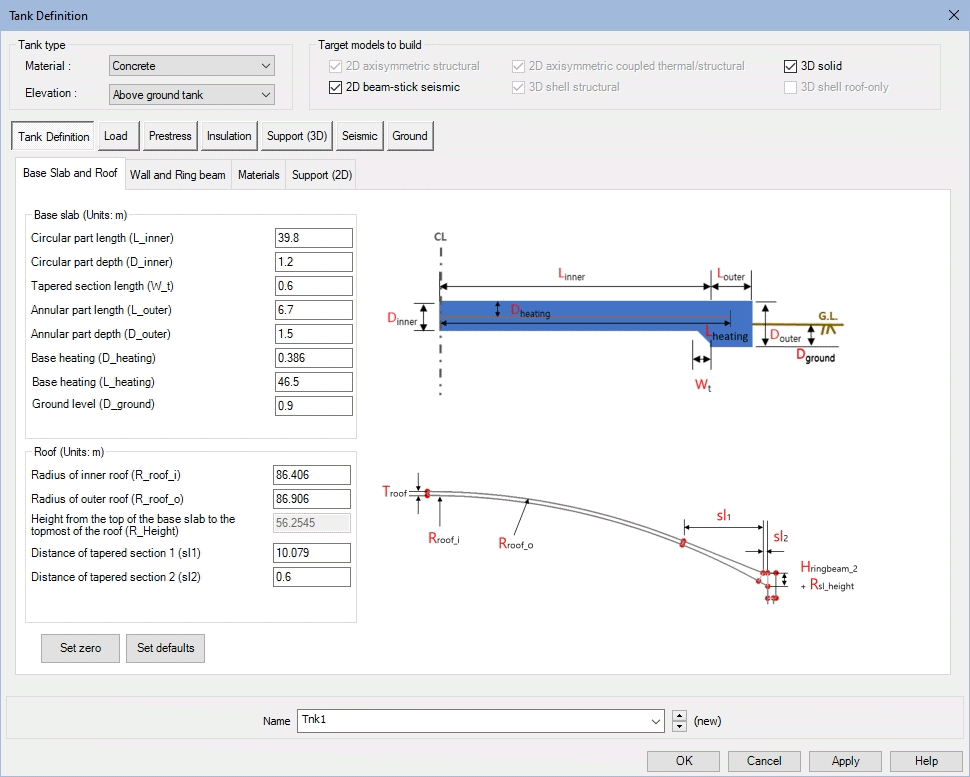Go to the Insulation tab
The height and width of the screenshot is (777, 970).
click(229, 136)
